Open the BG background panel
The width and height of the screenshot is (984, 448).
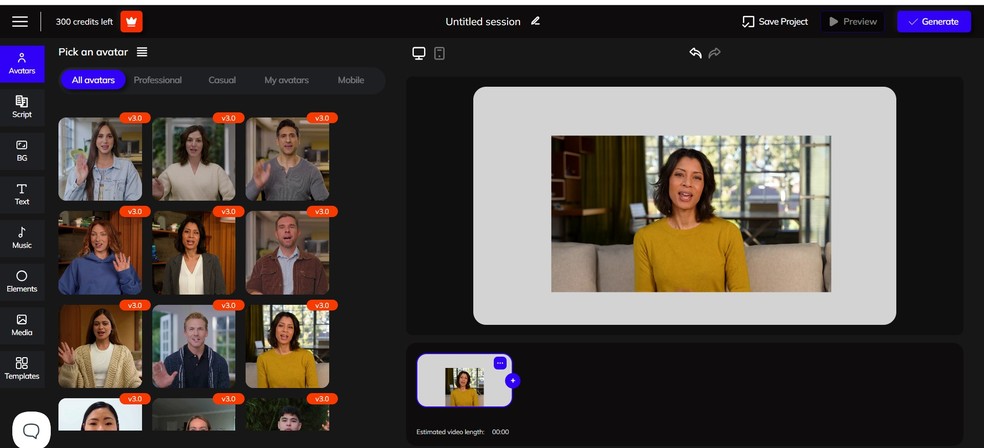point(22,149)
